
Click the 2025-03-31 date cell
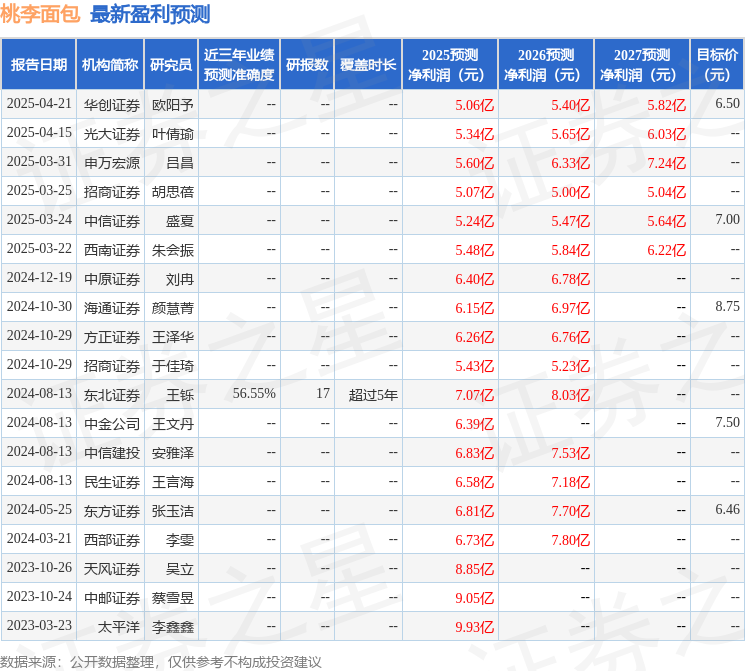39,162
